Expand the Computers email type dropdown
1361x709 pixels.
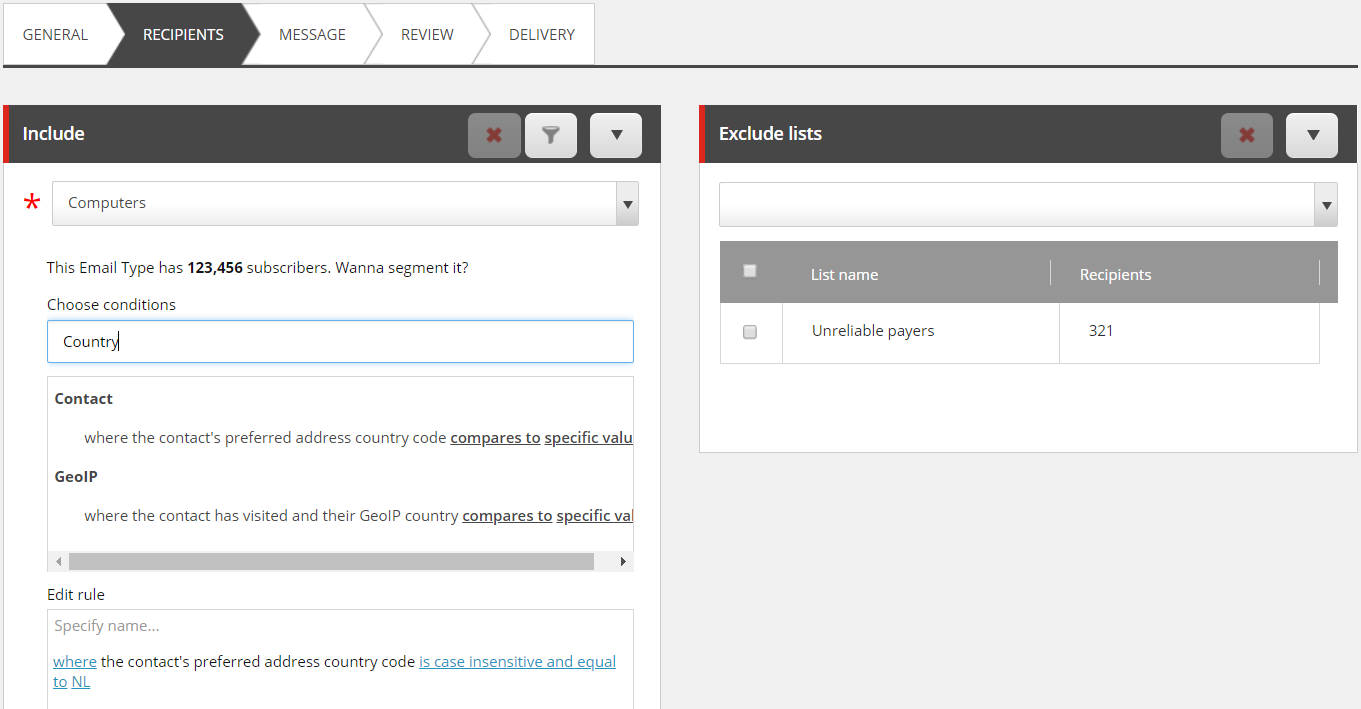point(627,204)
